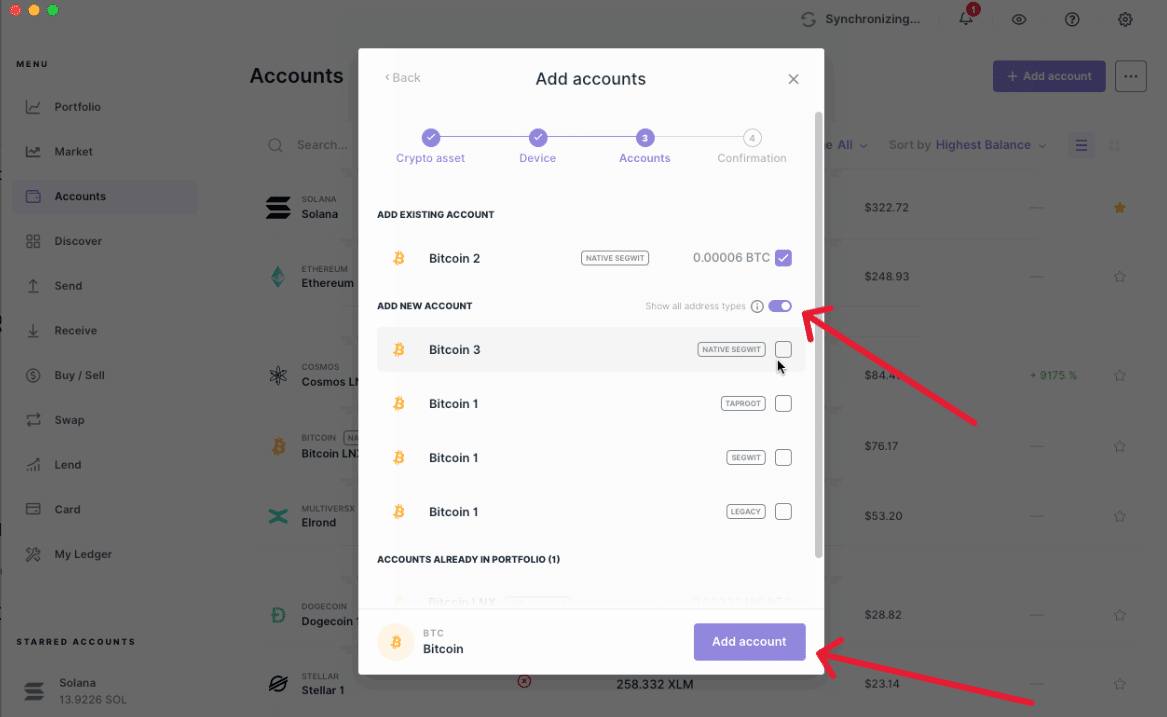This screenshot has width=1167, height=717.
Task: Disable Show all address types toggle
Action: (780, 306)
